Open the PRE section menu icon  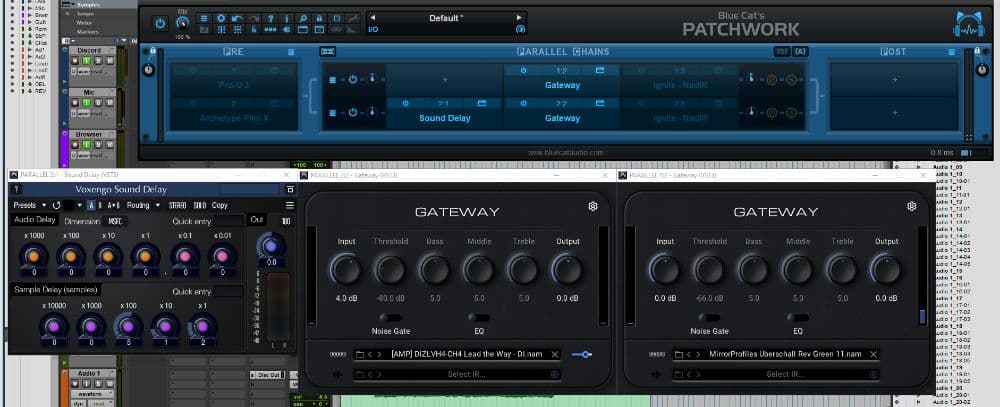click(291, 52)
